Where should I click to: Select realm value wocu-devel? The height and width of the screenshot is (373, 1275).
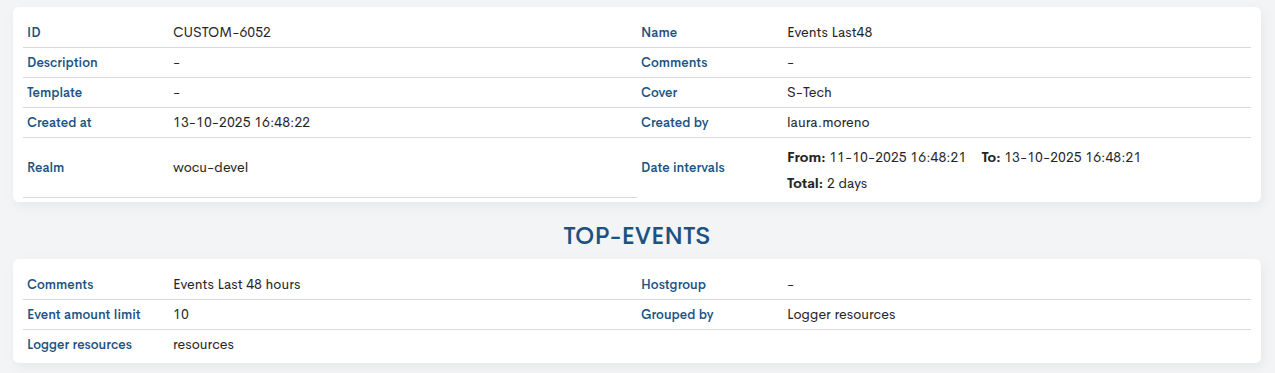(210, 167)
